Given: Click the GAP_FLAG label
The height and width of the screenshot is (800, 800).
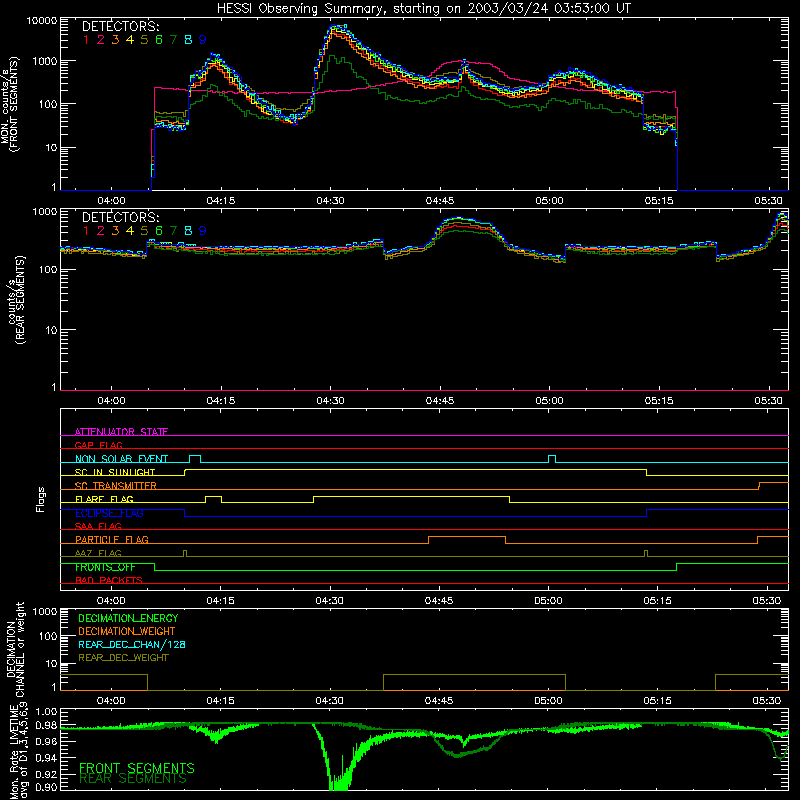Looking at the screenshot, I should tap(98, 445).
